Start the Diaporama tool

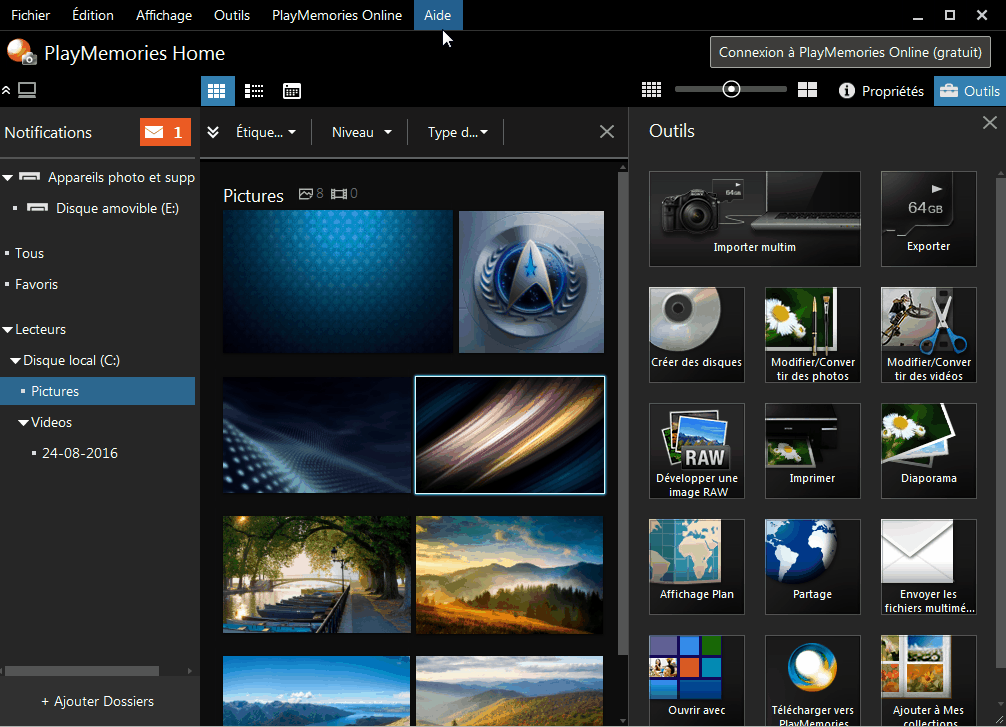coord(928,451)
